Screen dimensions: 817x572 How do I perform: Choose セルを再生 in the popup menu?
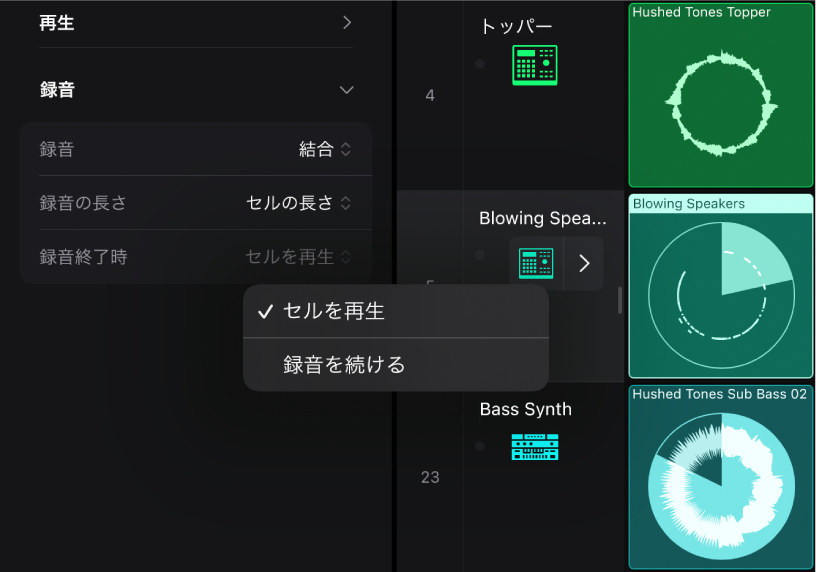pos(396,312)
